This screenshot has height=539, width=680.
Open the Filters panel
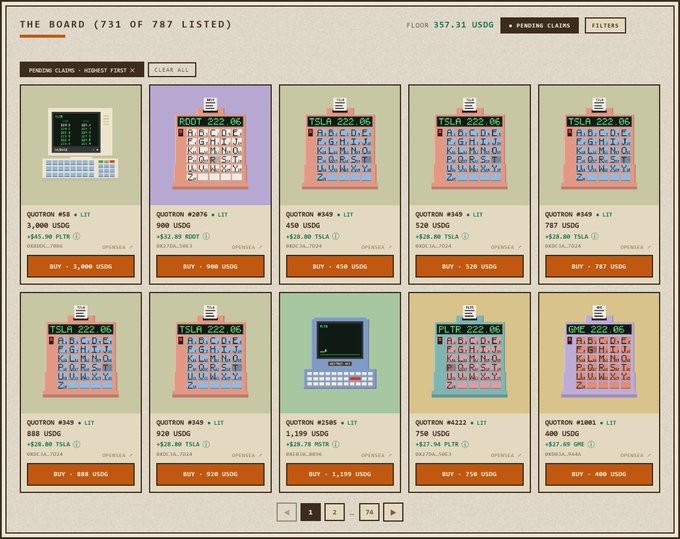point(605,26)
